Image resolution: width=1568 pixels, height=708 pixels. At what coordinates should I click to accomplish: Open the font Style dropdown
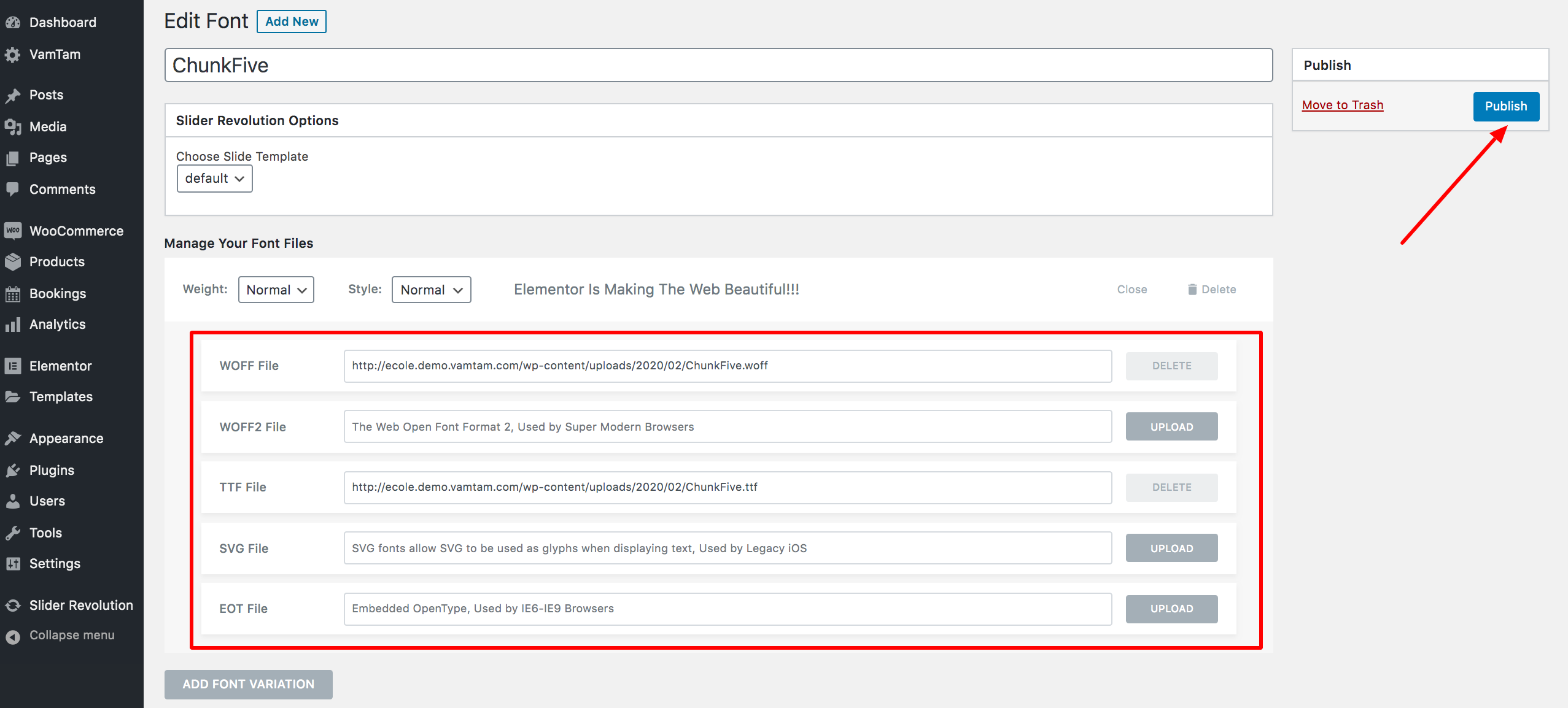pos(431,290)
